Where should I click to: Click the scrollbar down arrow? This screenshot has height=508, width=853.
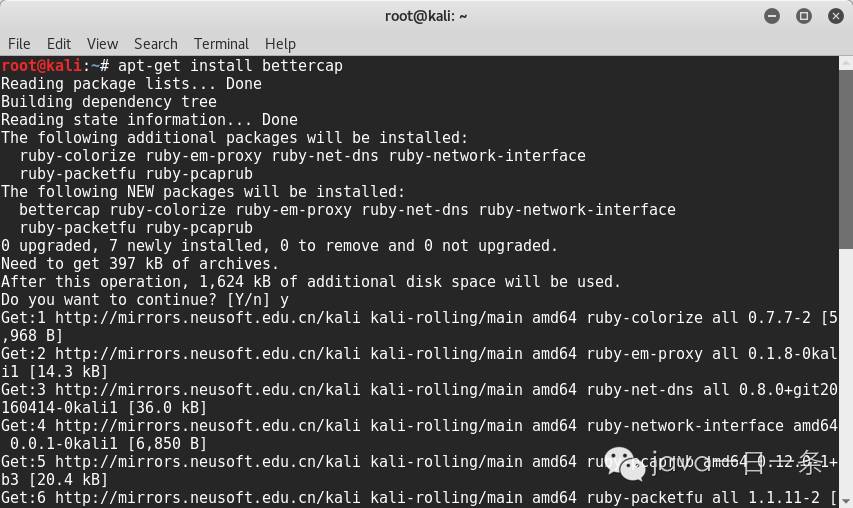[846, 500]
